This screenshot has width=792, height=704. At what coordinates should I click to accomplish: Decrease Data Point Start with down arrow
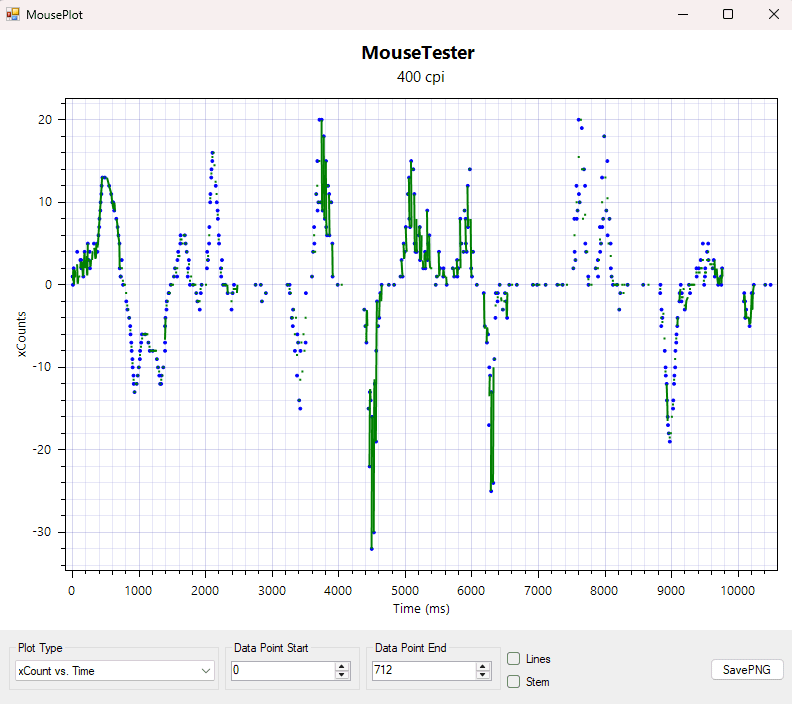342,675
